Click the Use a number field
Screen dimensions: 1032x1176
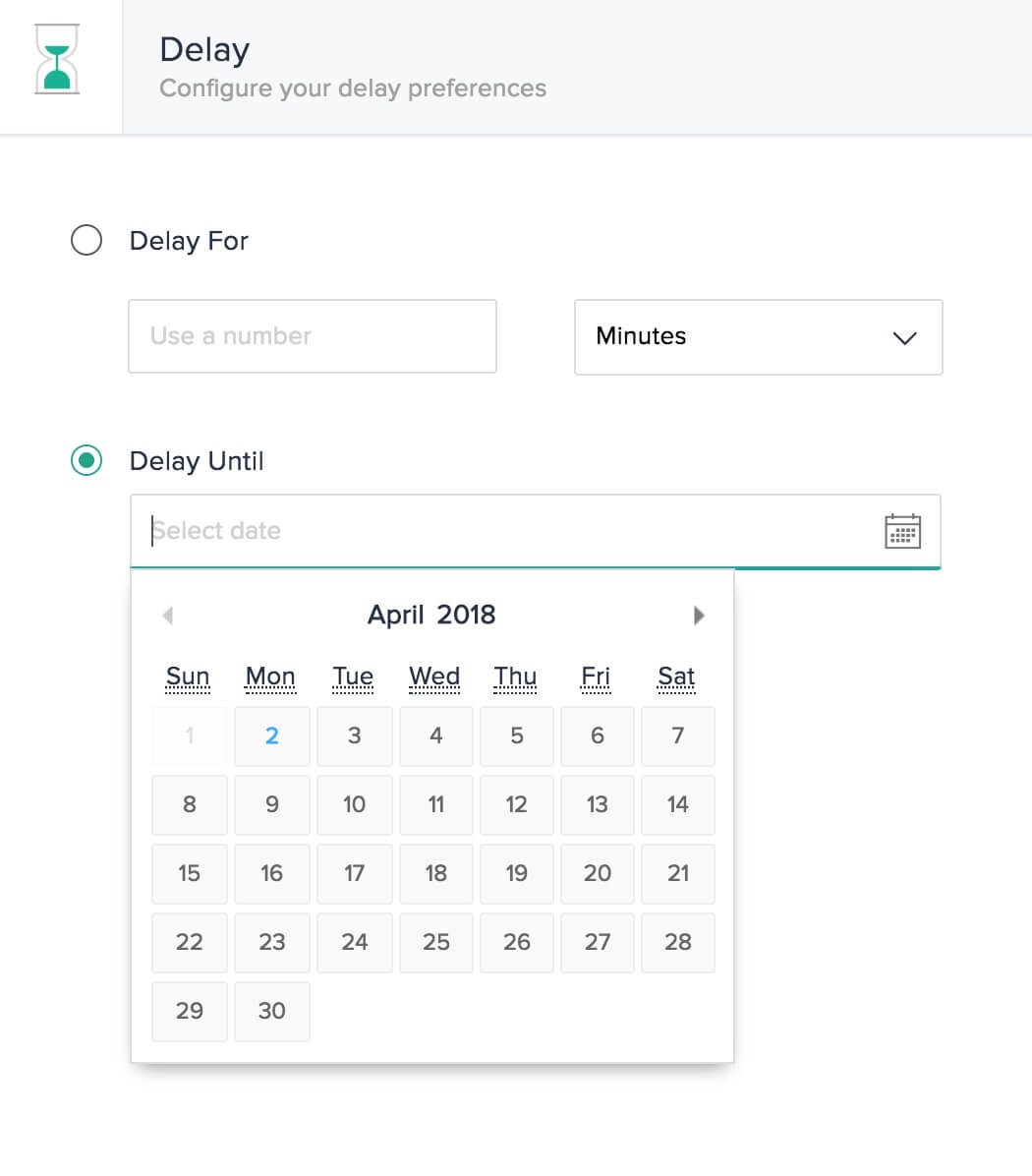(x=313, y=336)
